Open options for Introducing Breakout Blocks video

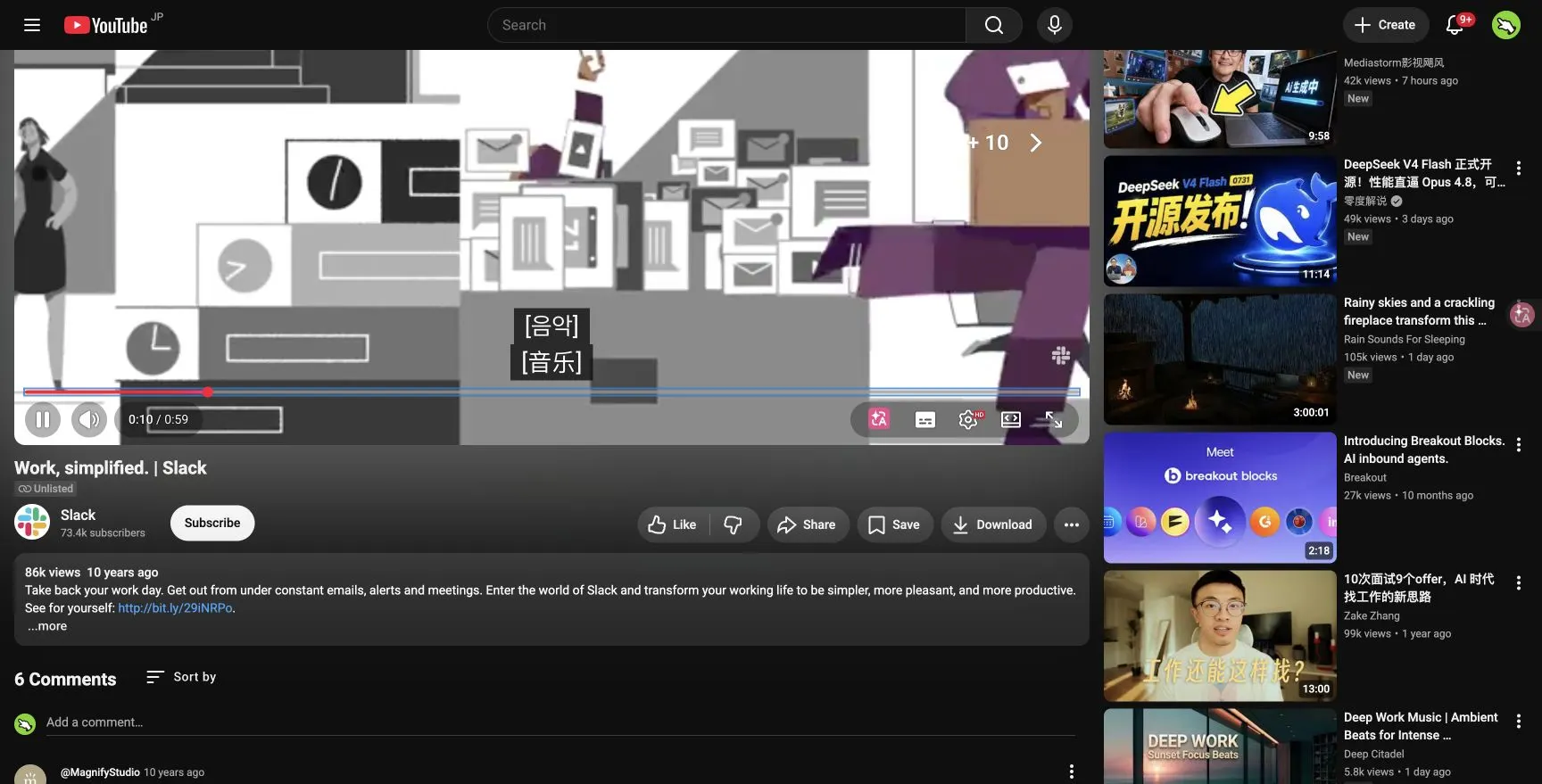pyautogui.click(x=1518, y=444)
